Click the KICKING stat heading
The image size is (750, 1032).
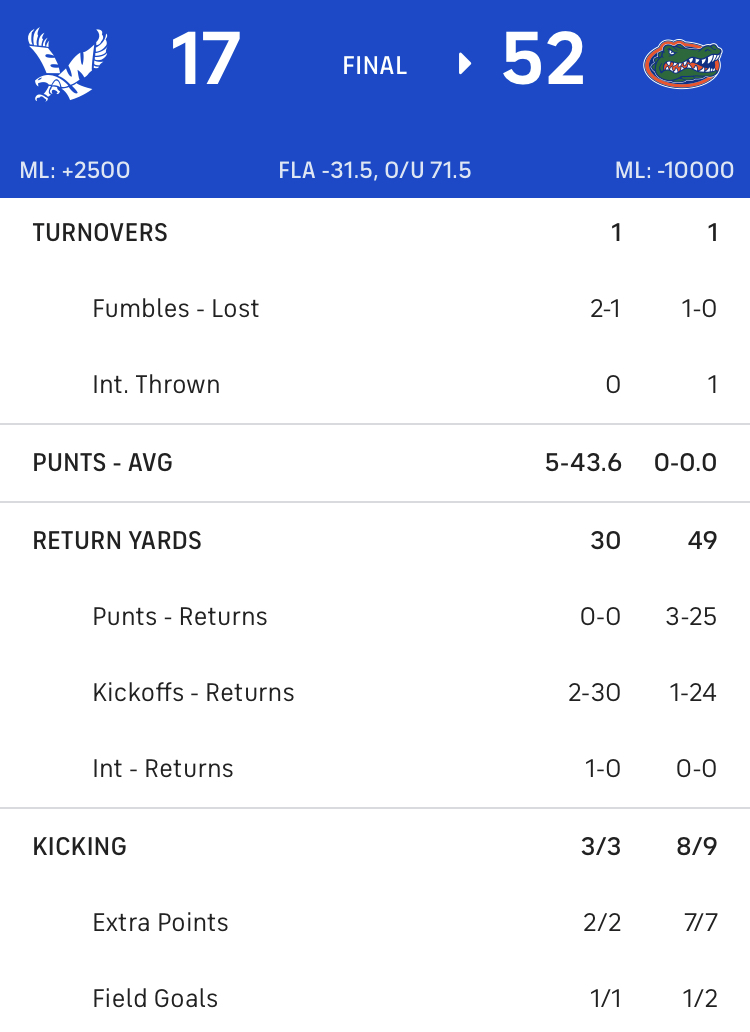pyautogui.click(x=80, y=846)
